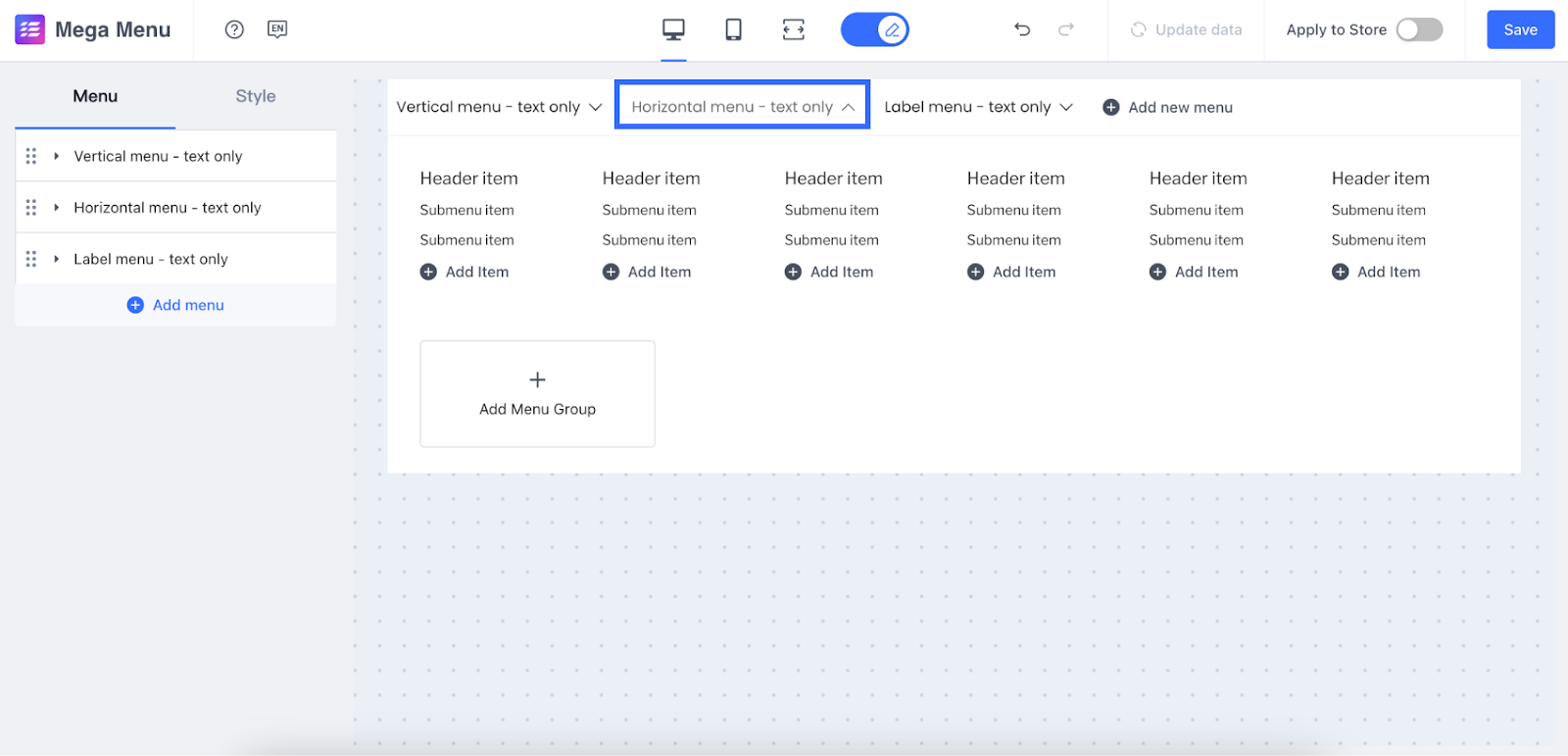The image size is (1568, 756).
Task: Click the Save button
Action: pos(1520,29)
